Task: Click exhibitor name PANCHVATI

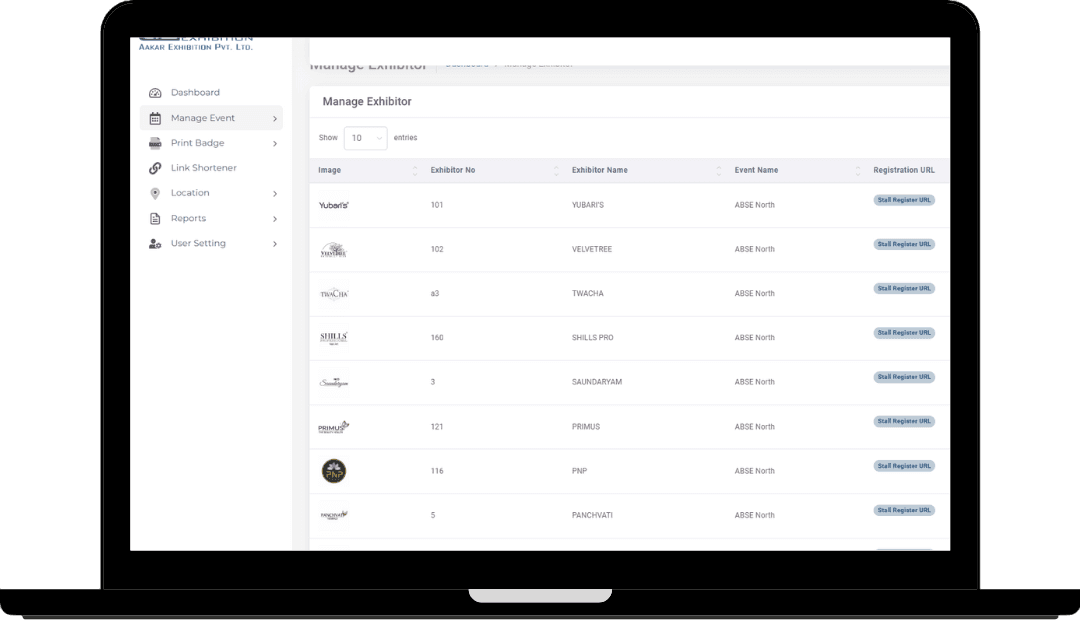Action: click(x=592, y=515)
